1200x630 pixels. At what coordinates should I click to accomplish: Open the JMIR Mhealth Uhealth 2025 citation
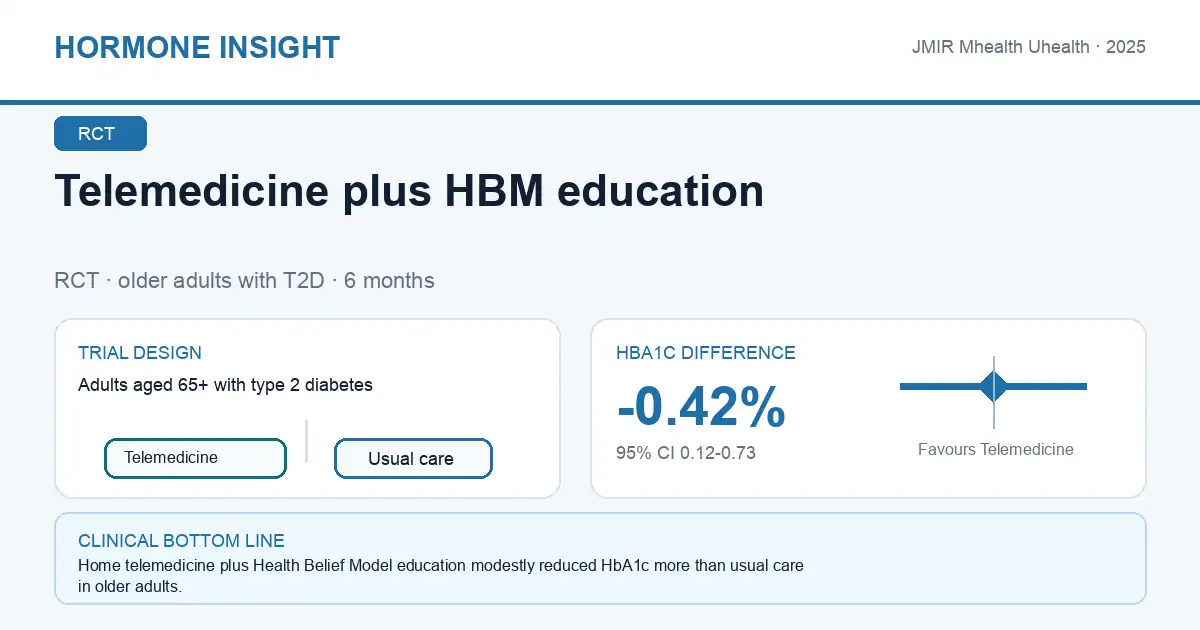(x=1029, y=47)
